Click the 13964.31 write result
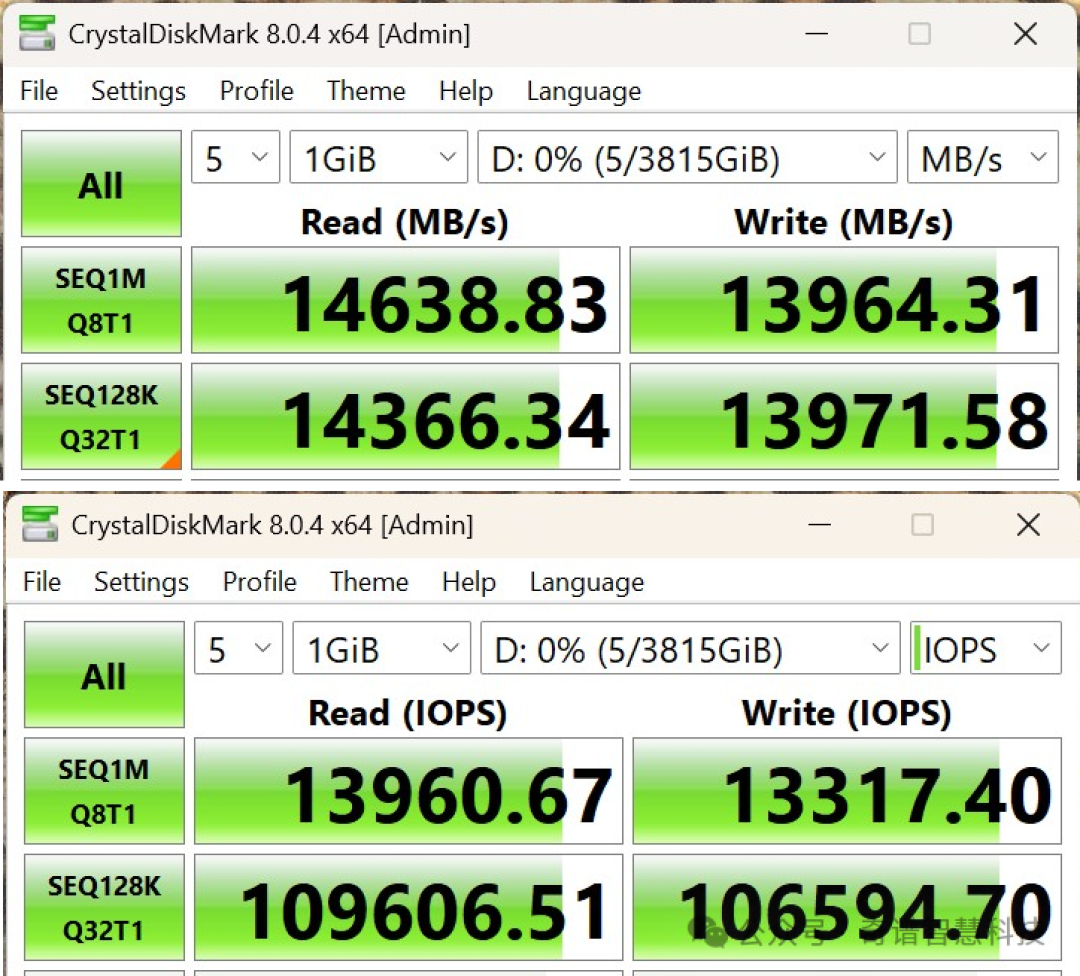The image size is (1080, 976). (x=844, y=300)
